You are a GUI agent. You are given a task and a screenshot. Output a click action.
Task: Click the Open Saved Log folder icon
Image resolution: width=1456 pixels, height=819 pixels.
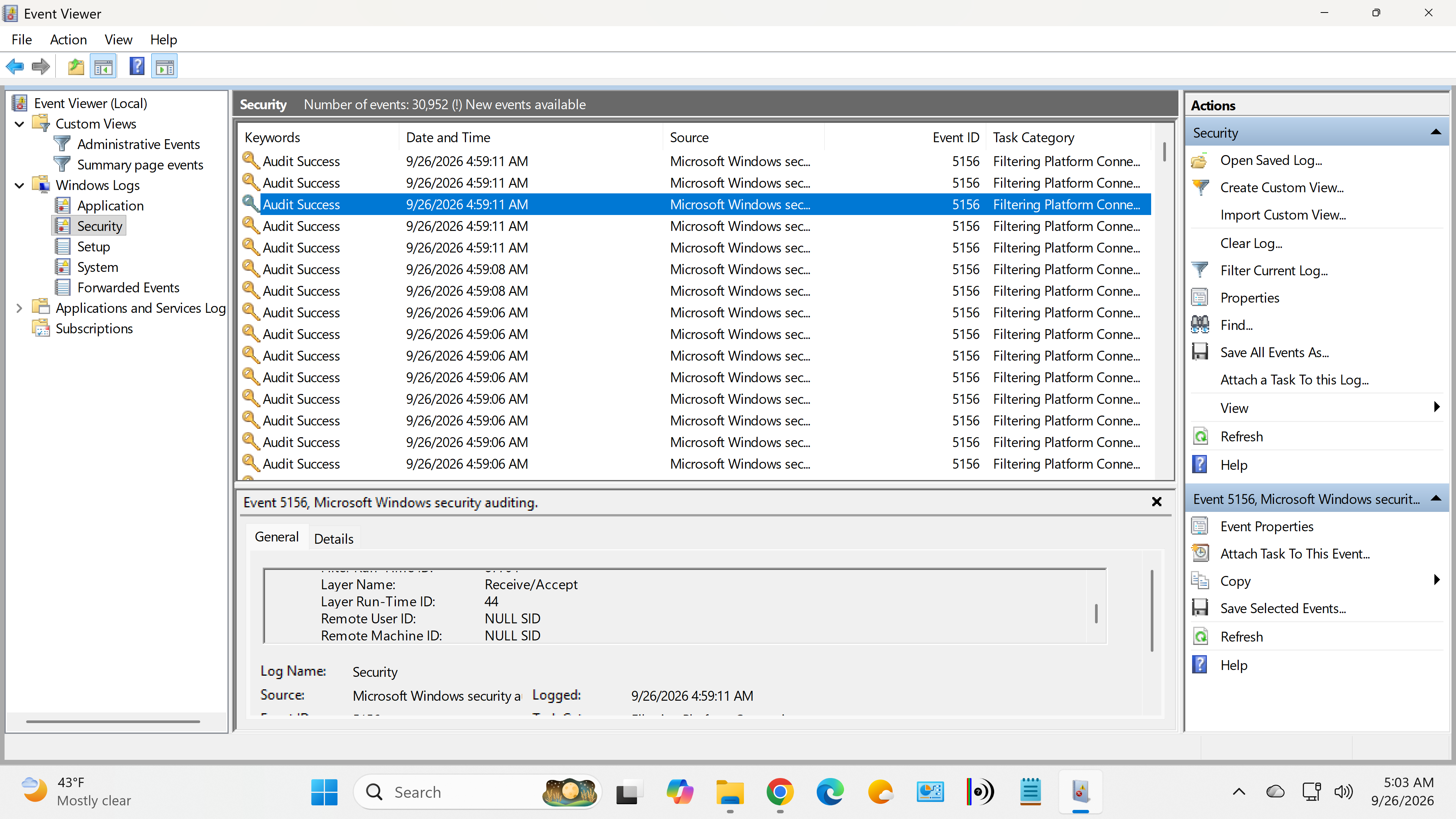coord(1199,160)
